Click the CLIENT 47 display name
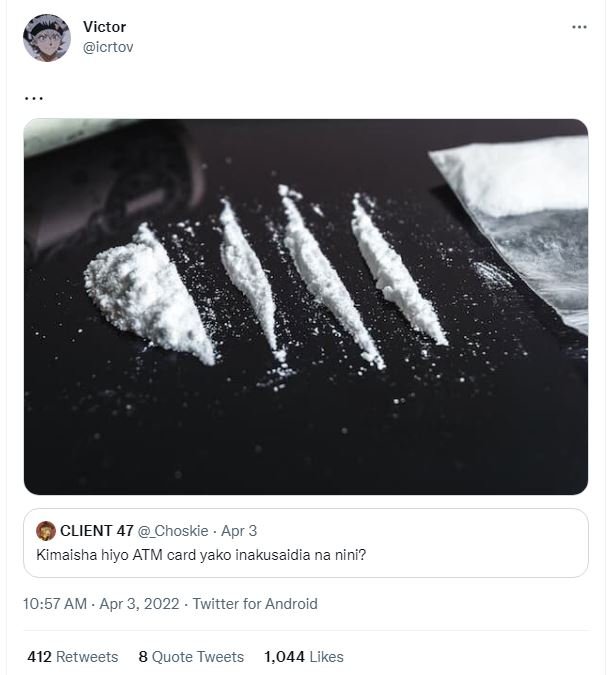This screenshot has width=614, height=675. pyautogui.click(x=95, y=530)
